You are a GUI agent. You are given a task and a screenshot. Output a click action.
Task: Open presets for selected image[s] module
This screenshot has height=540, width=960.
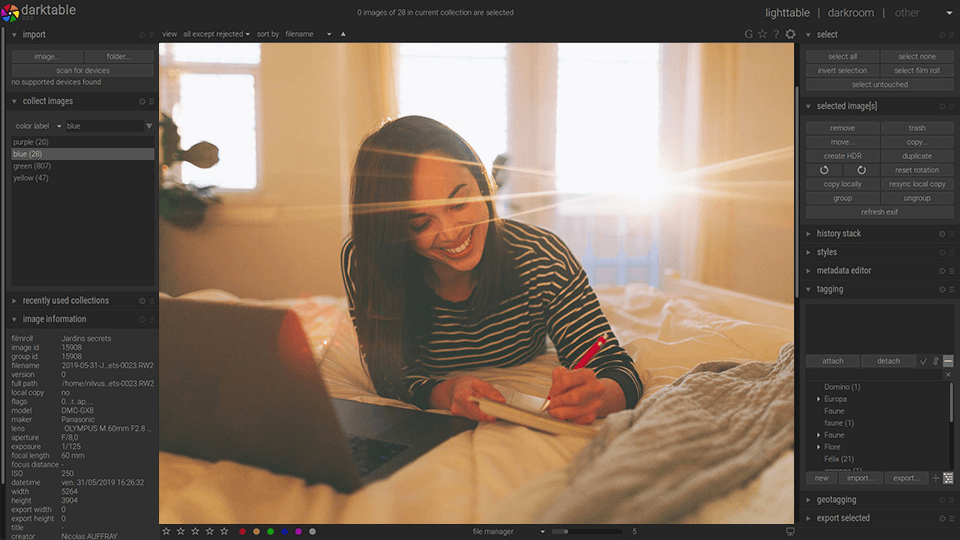[x=951, y=107]
